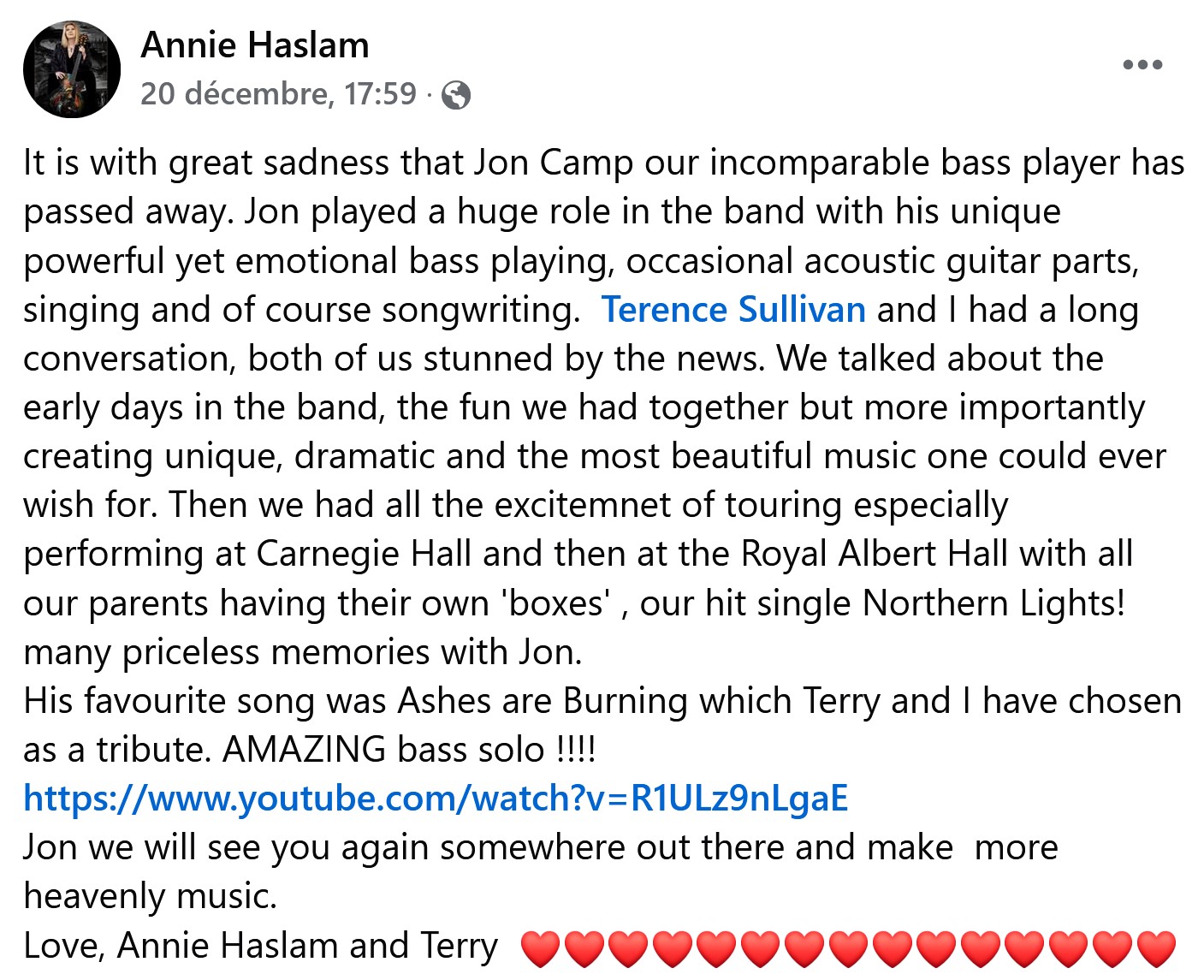
Task: Click the phrase "many priceless memories with Jon."
Action: point(302,652)
